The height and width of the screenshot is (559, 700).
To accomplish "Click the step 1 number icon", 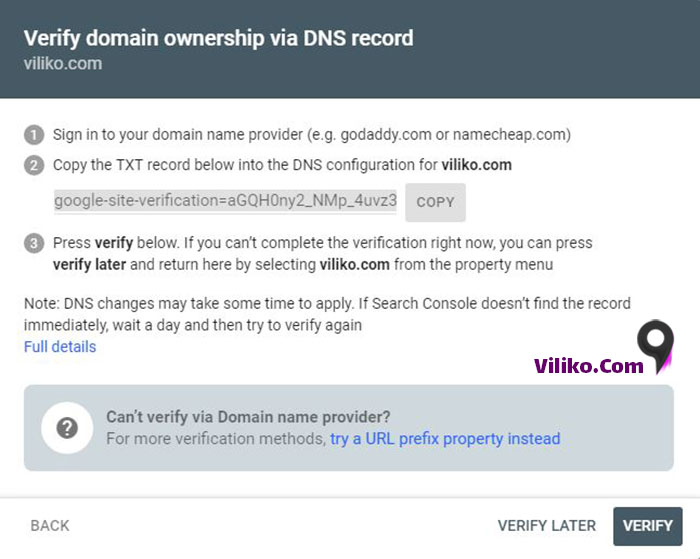I will click(x=35, y=135).
